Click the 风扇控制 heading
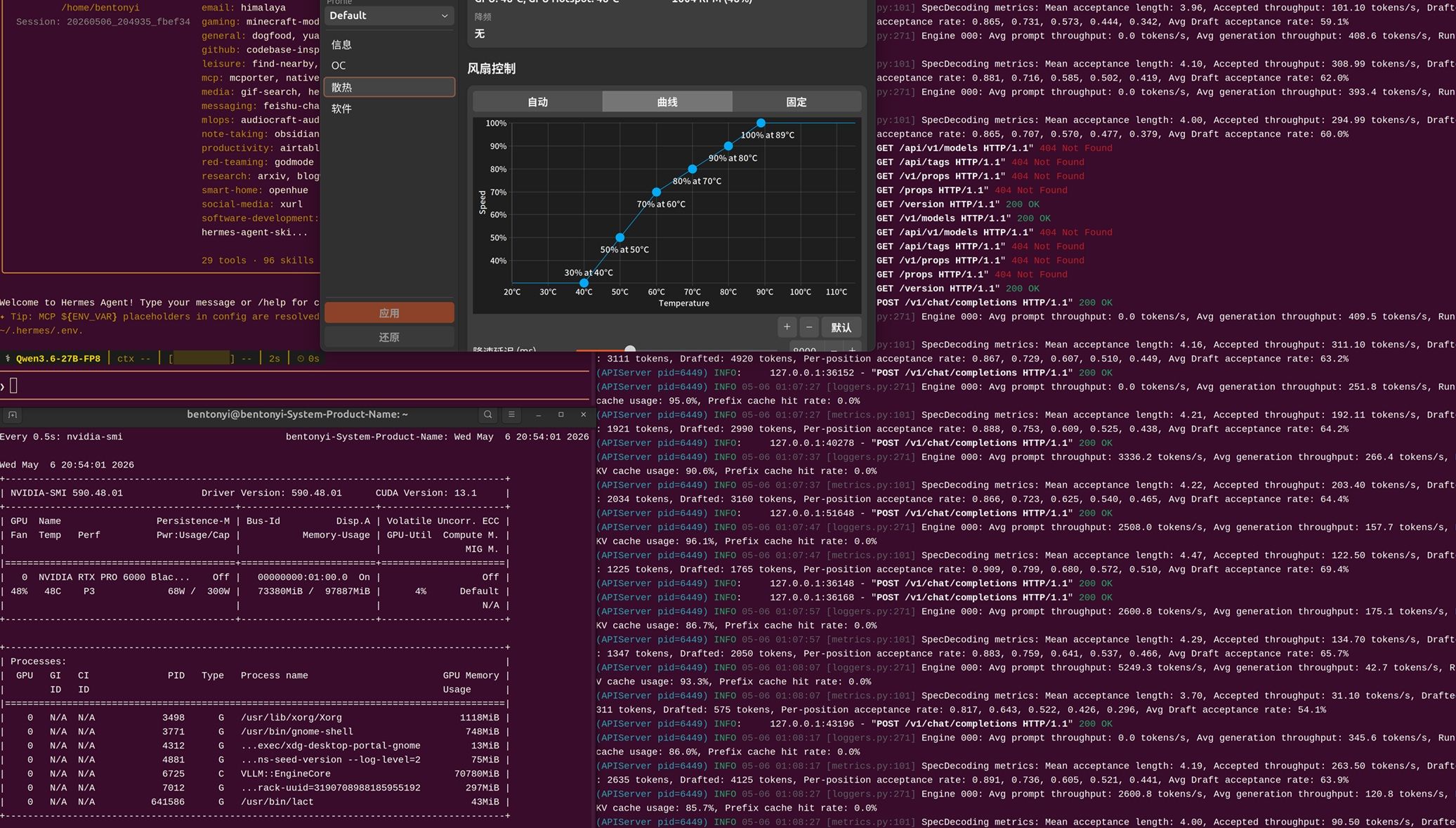 point(492,69)
